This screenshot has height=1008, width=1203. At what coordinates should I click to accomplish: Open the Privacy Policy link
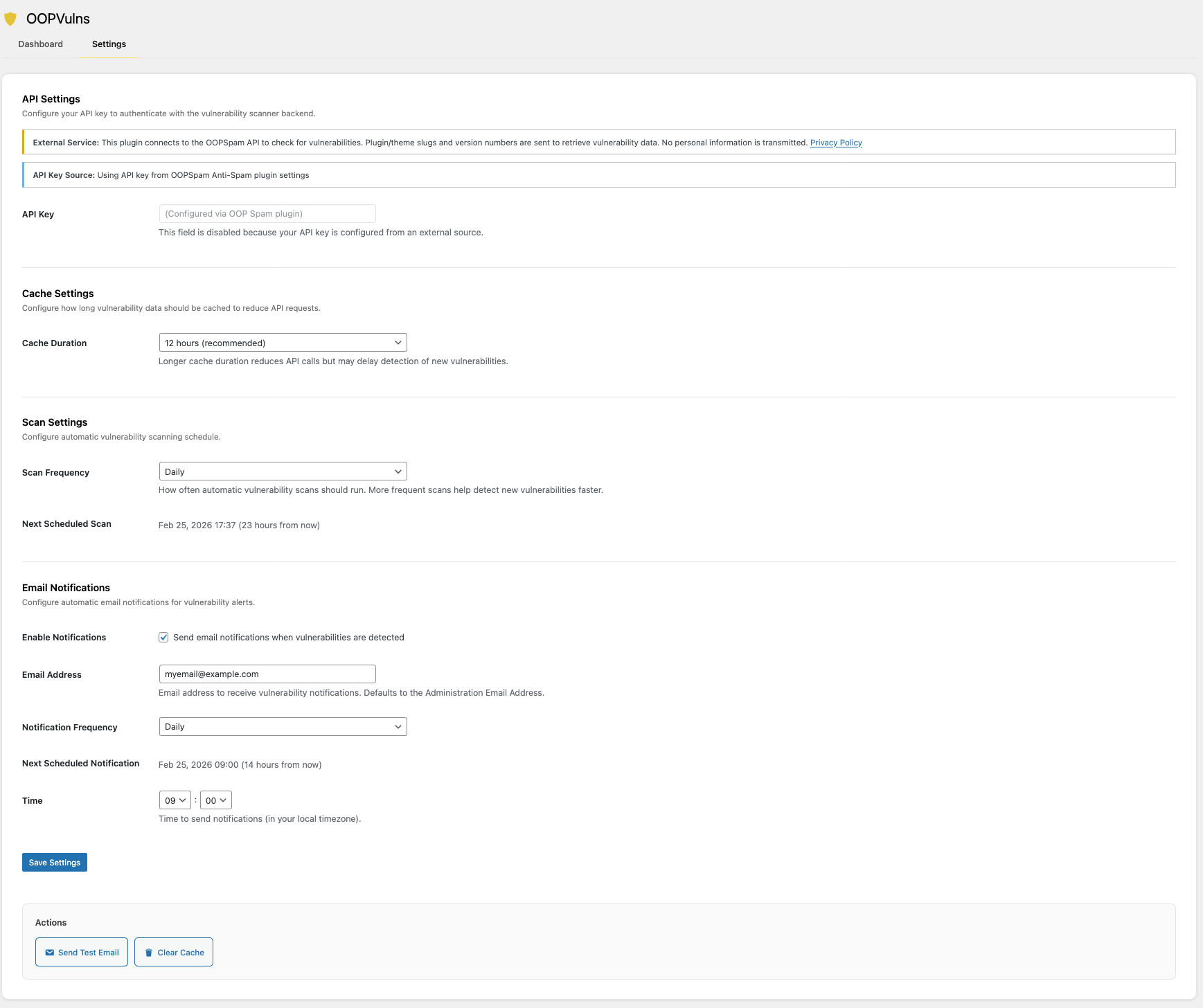tap(836, 143)
